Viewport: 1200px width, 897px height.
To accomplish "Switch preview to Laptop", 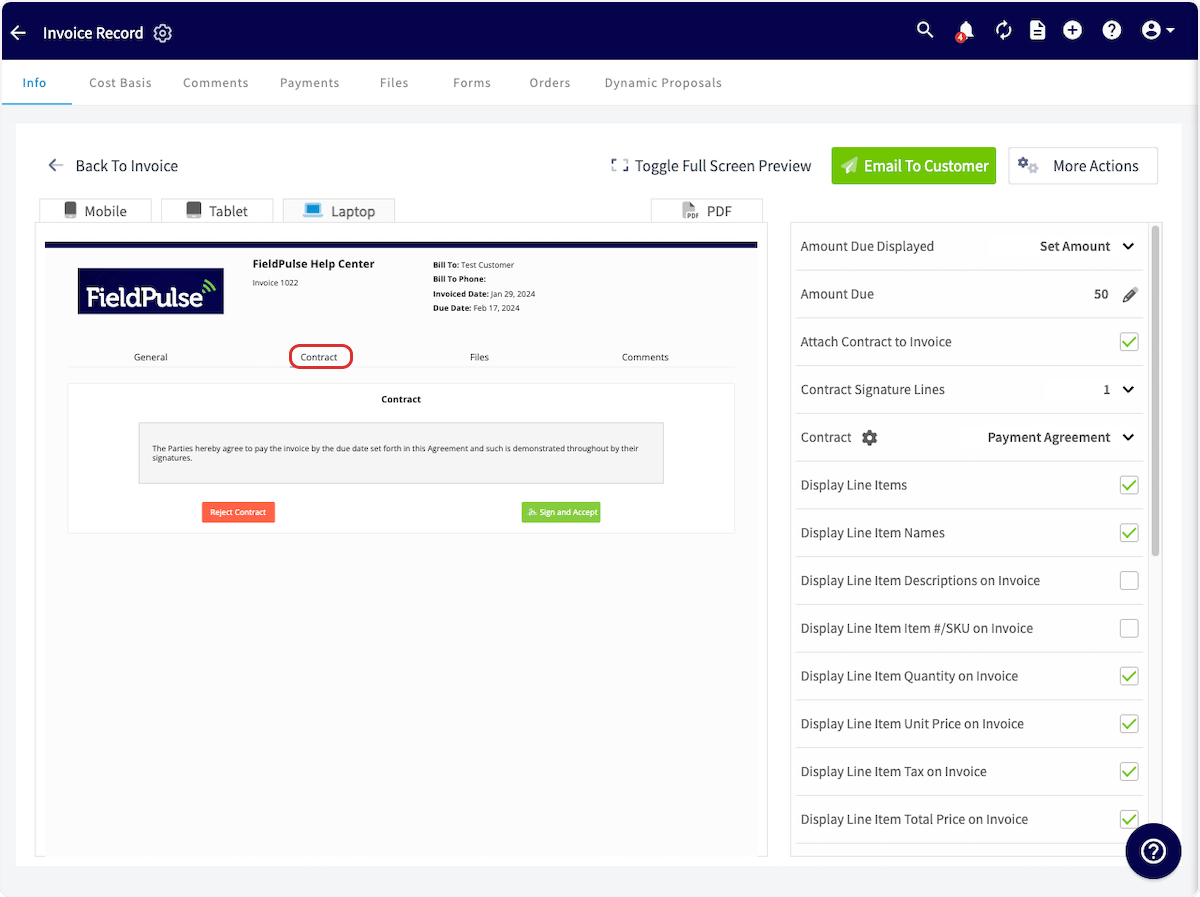I will (339, 211).
